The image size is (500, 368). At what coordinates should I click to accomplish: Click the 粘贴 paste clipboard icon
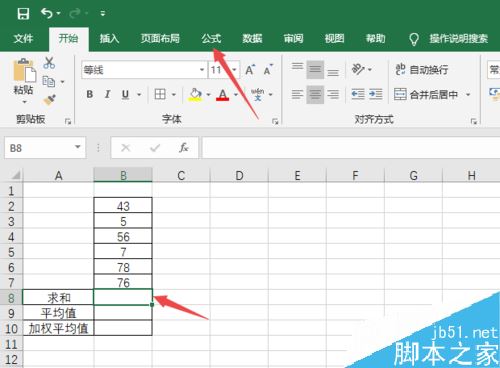[x=24, y=70]
